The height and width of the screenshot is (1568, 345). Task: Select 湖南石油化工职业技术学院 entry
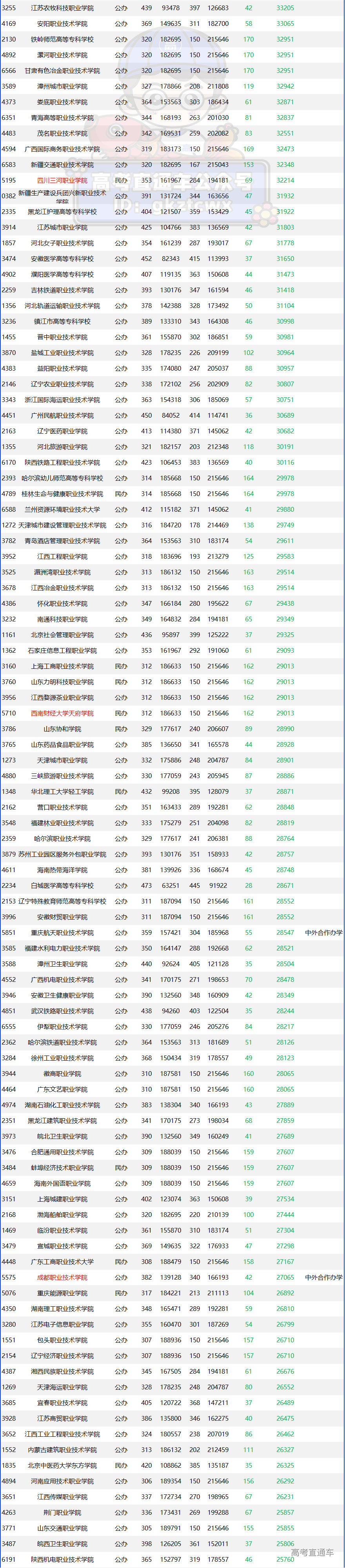pos(62,1105)
